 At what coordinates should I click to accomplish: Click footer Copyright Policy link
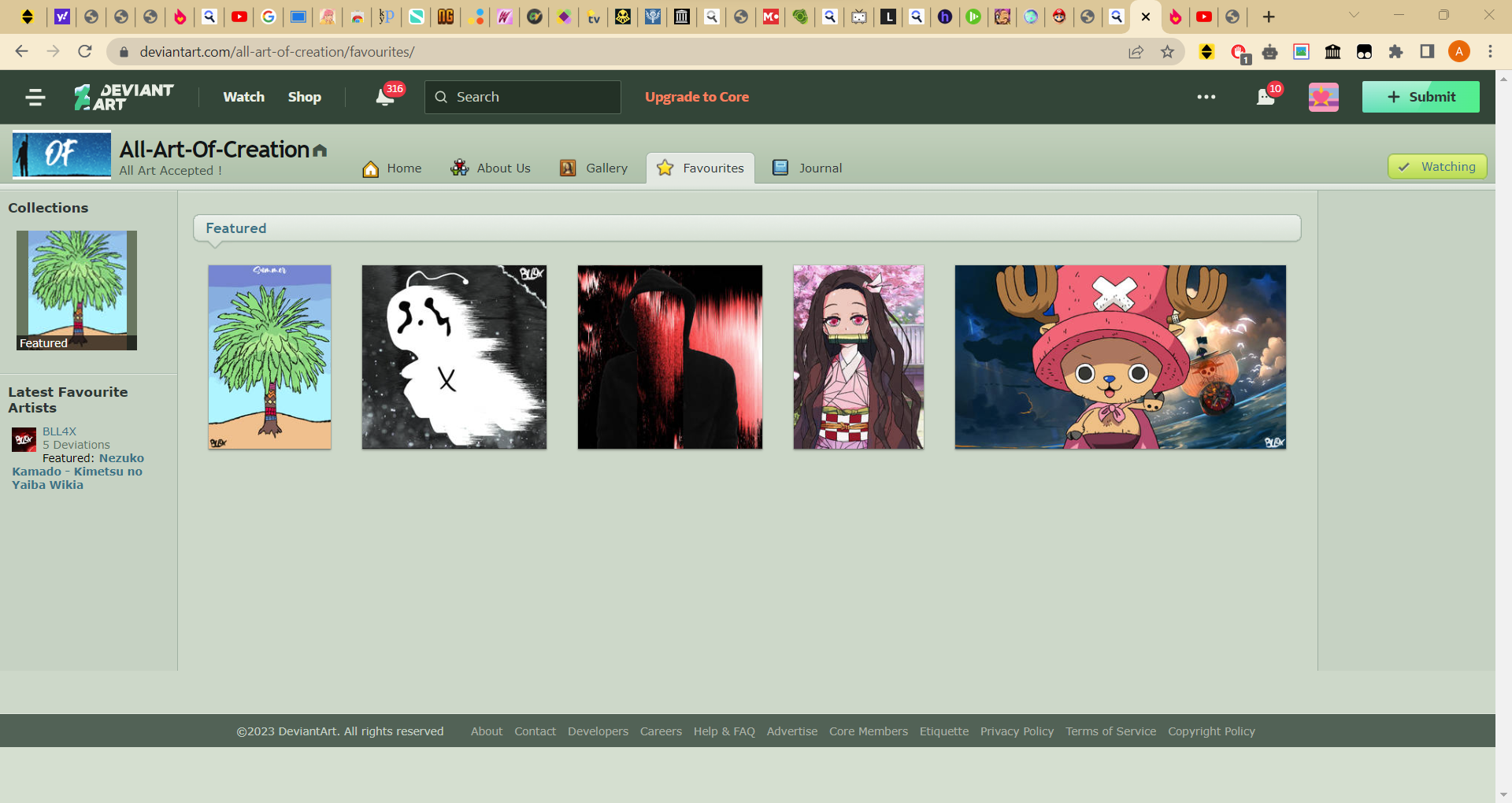[1211, 731]
